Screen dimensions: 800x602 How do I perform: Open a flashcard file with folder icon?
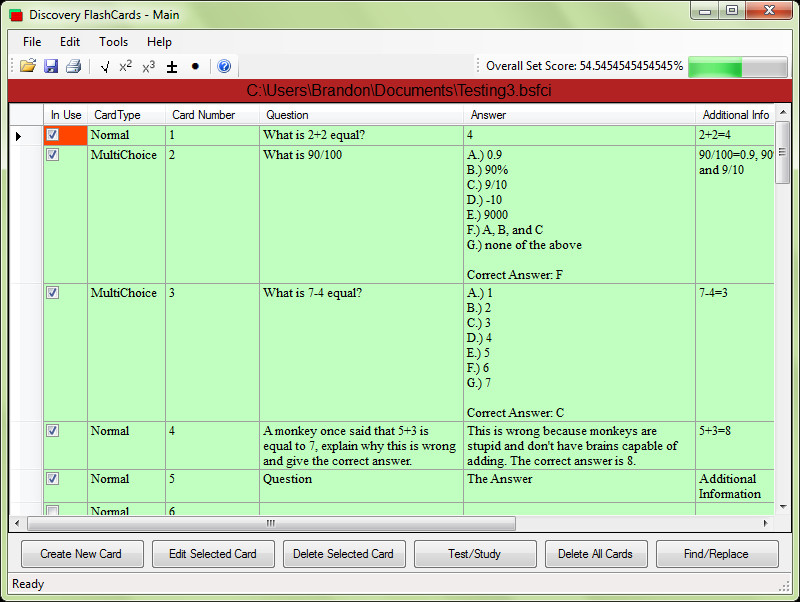(28, 66)
